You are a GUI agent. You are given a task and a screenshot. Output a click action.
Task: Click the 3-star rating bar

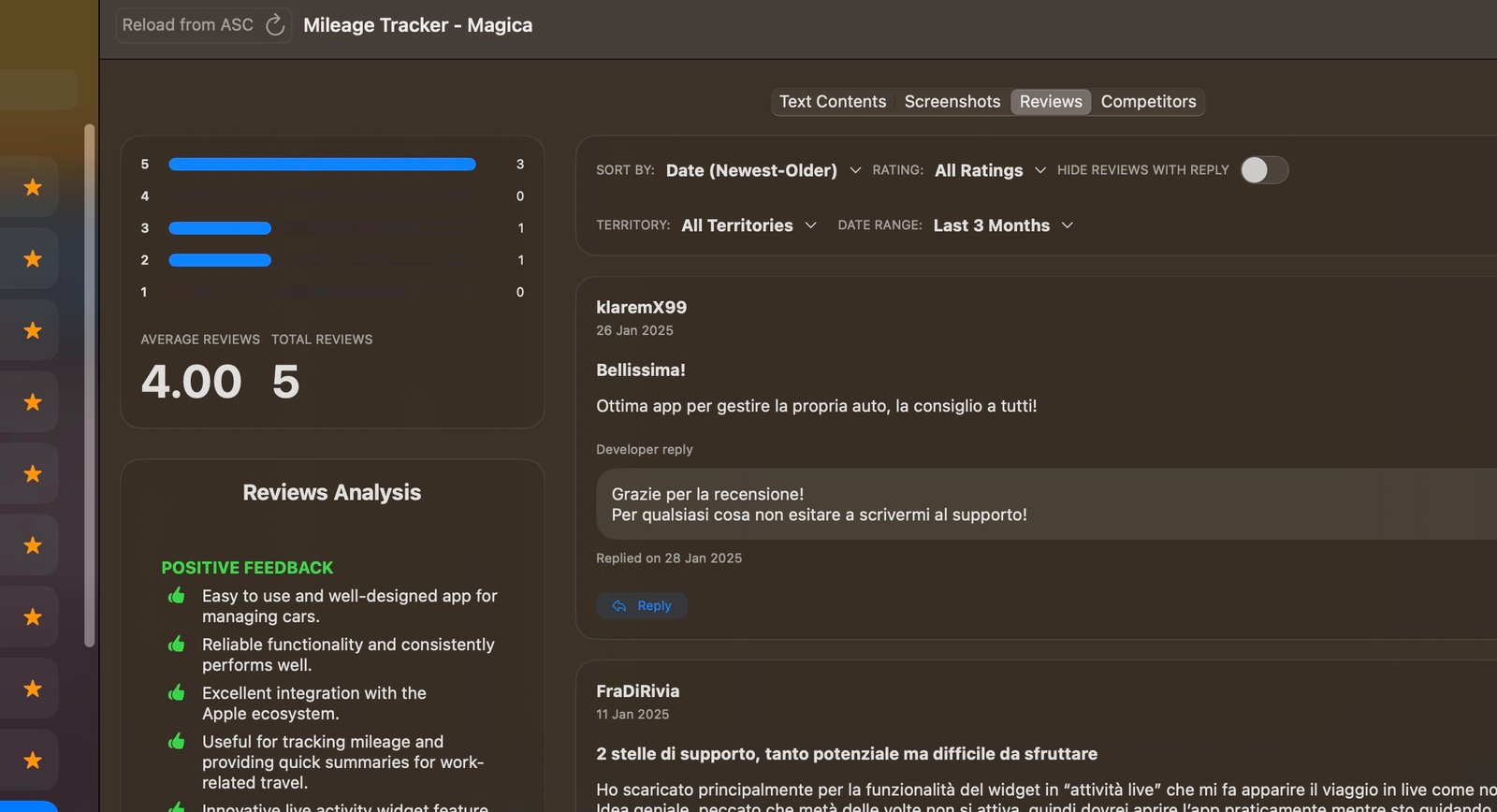pyautogui.click(x=220, y=228)
